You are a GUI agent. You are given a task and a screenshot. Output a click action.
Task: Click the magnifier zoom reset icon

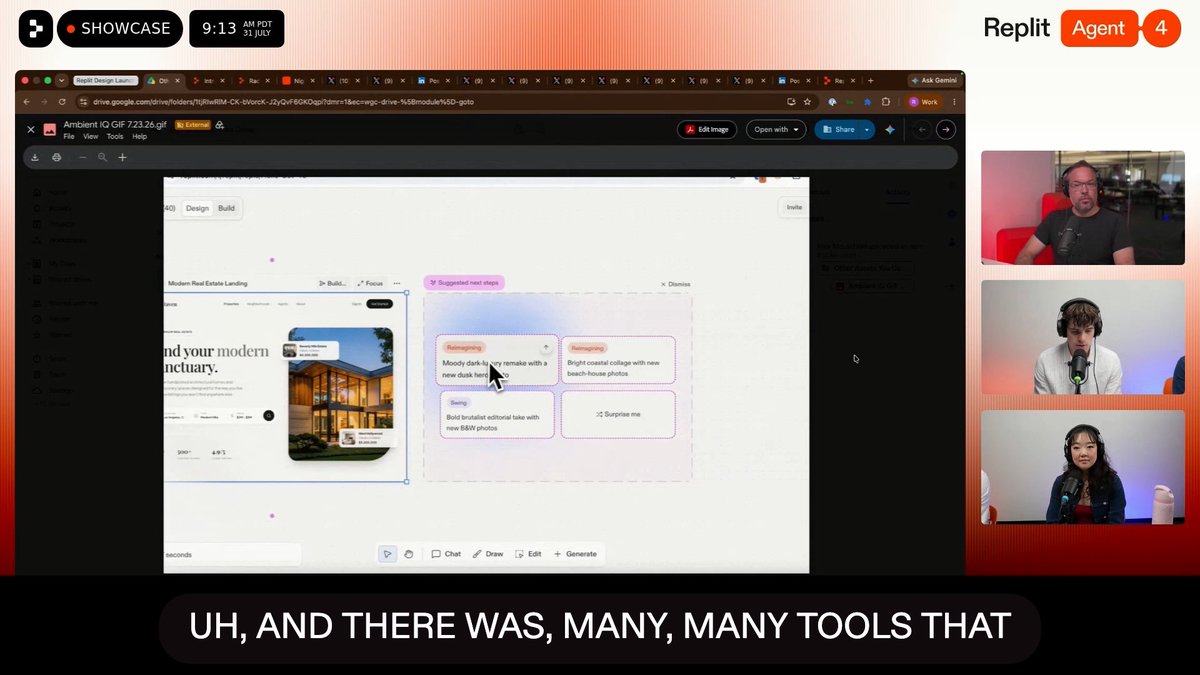pos(102,157)
